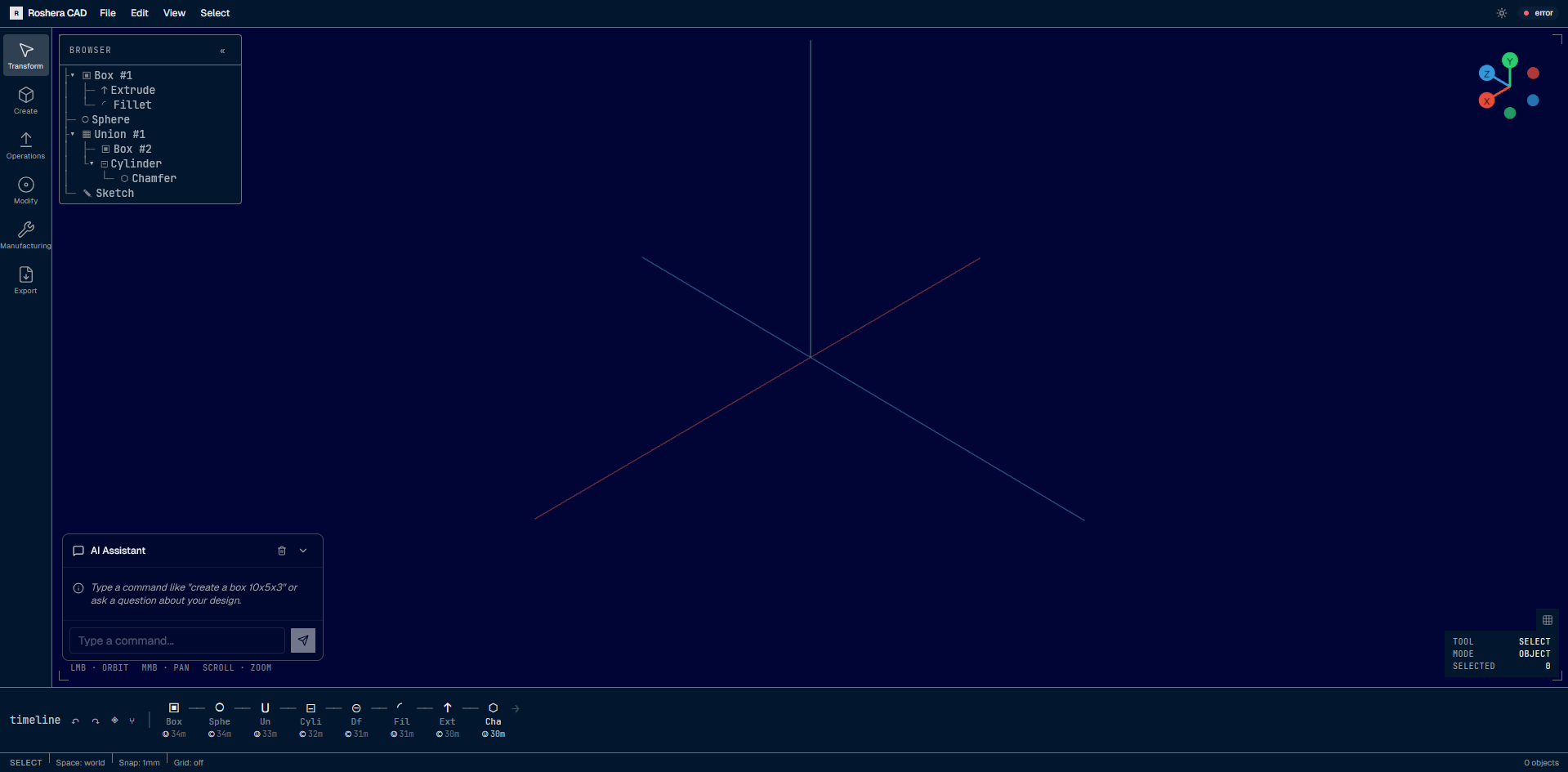Jump to Cha chamfer step in timeline
The image size is (1568, 772).
494,720
